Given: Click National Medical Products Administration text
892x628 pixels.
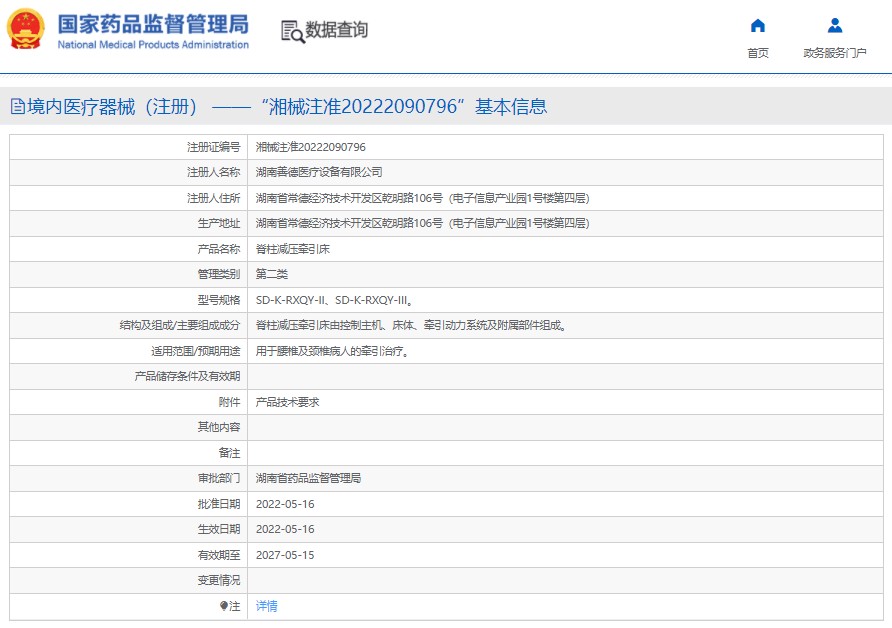Looking at the screenshot, I should 153,44.
